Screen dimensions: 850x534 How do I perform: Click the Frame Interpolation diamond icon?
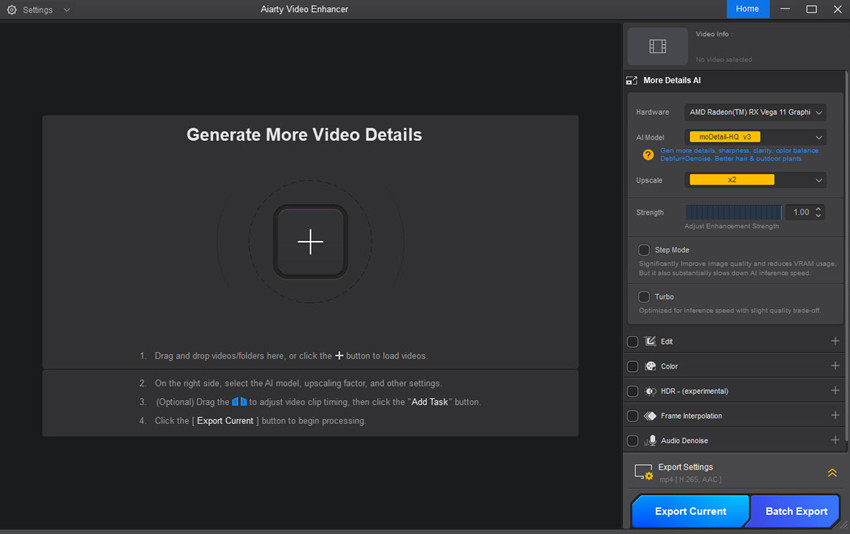650,416
